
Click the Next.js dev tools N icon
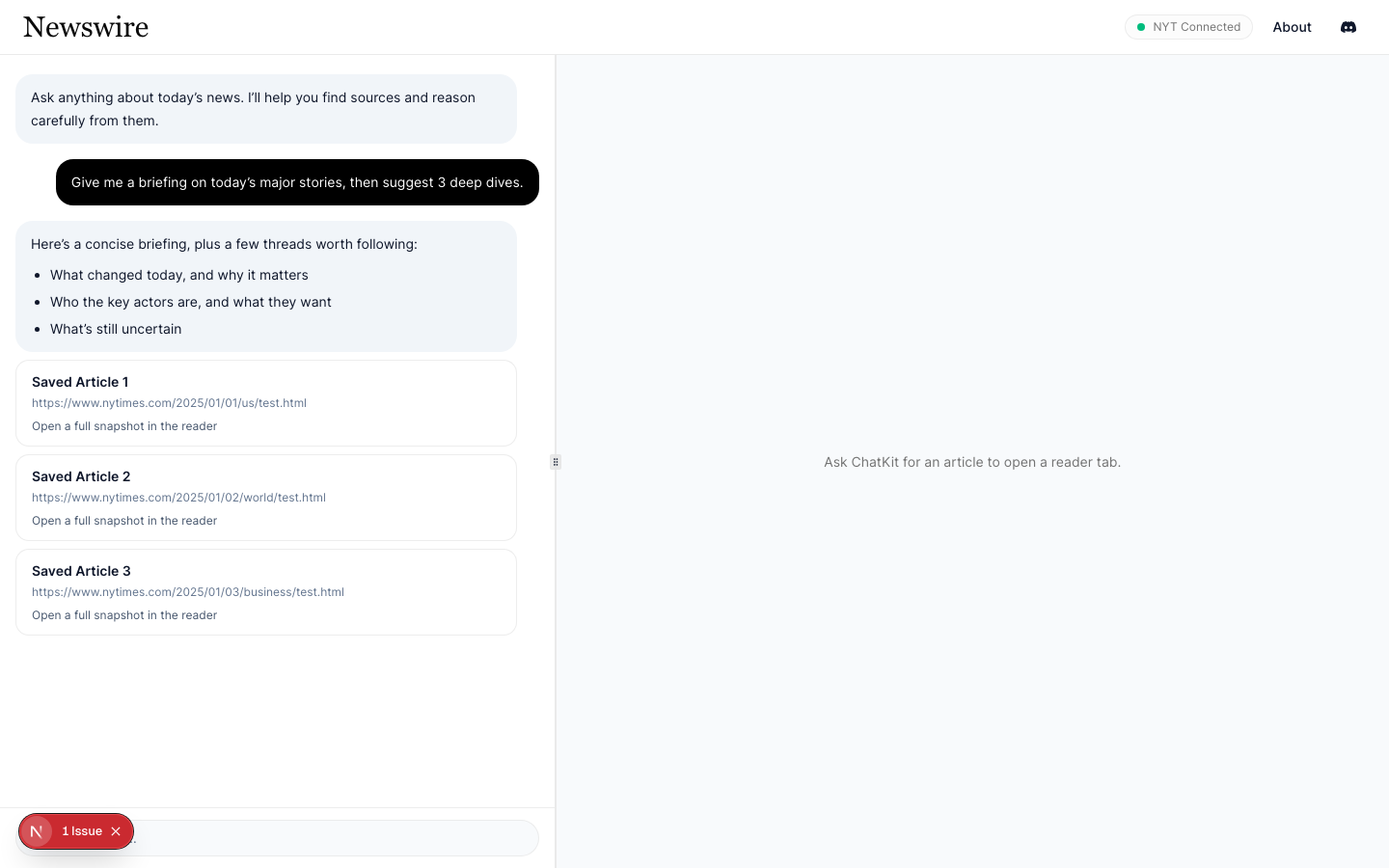(x=37, y=831)
